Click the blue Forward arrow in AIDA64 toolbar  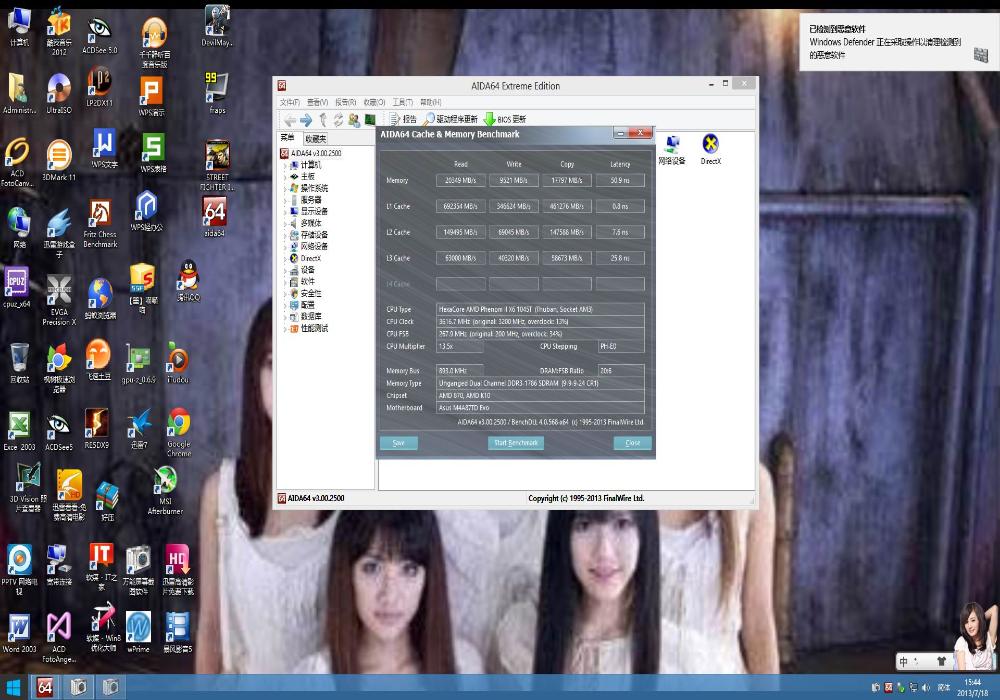coord(306,119)
